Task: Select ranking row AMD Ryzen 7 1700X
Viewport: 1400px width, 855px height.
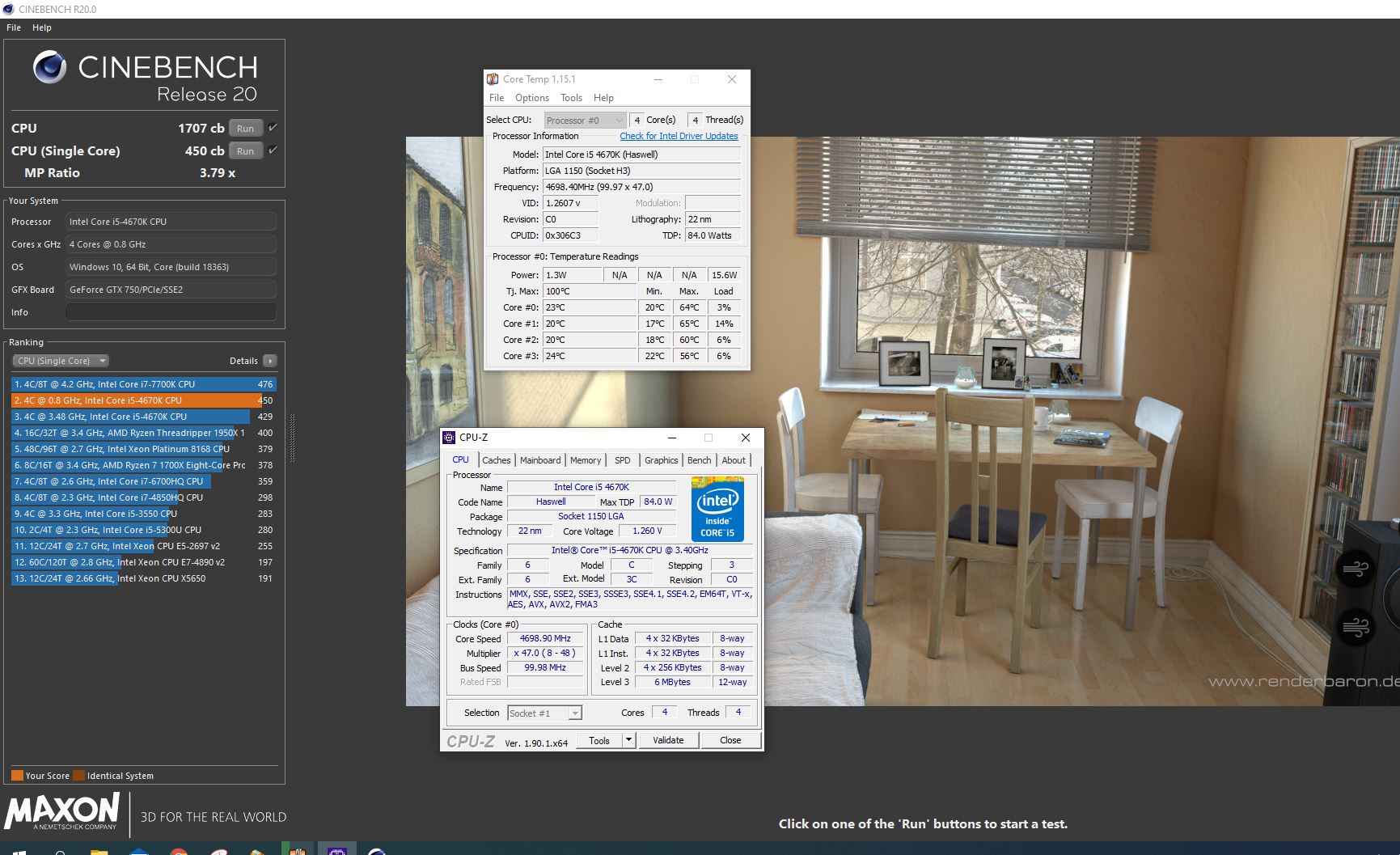Action: pos(143,465)
